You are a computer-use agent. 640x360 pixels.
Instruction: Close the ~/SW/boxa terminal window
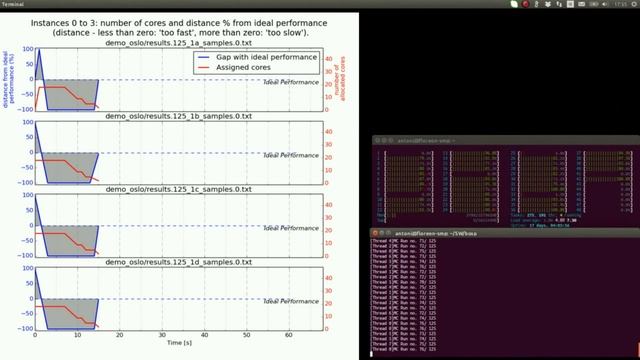coord(375,233)
